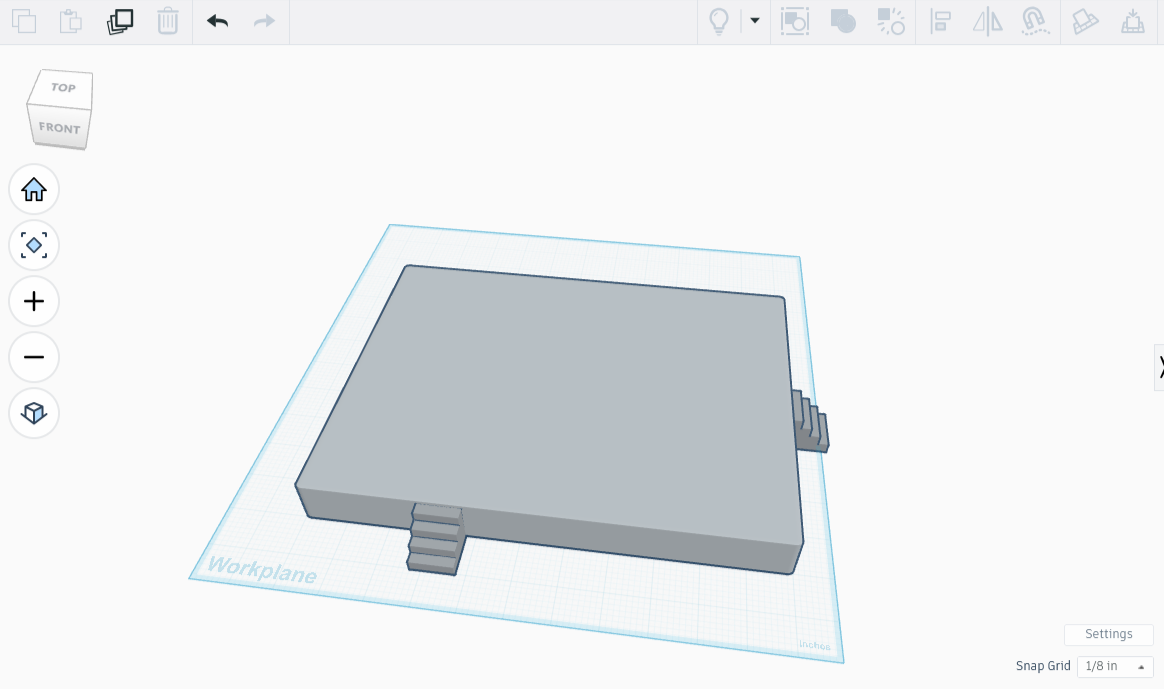The height and width of the screenshot is (689, 1164).
Task: Click the Ungroup shapes icon
Action: pos(891,22)
